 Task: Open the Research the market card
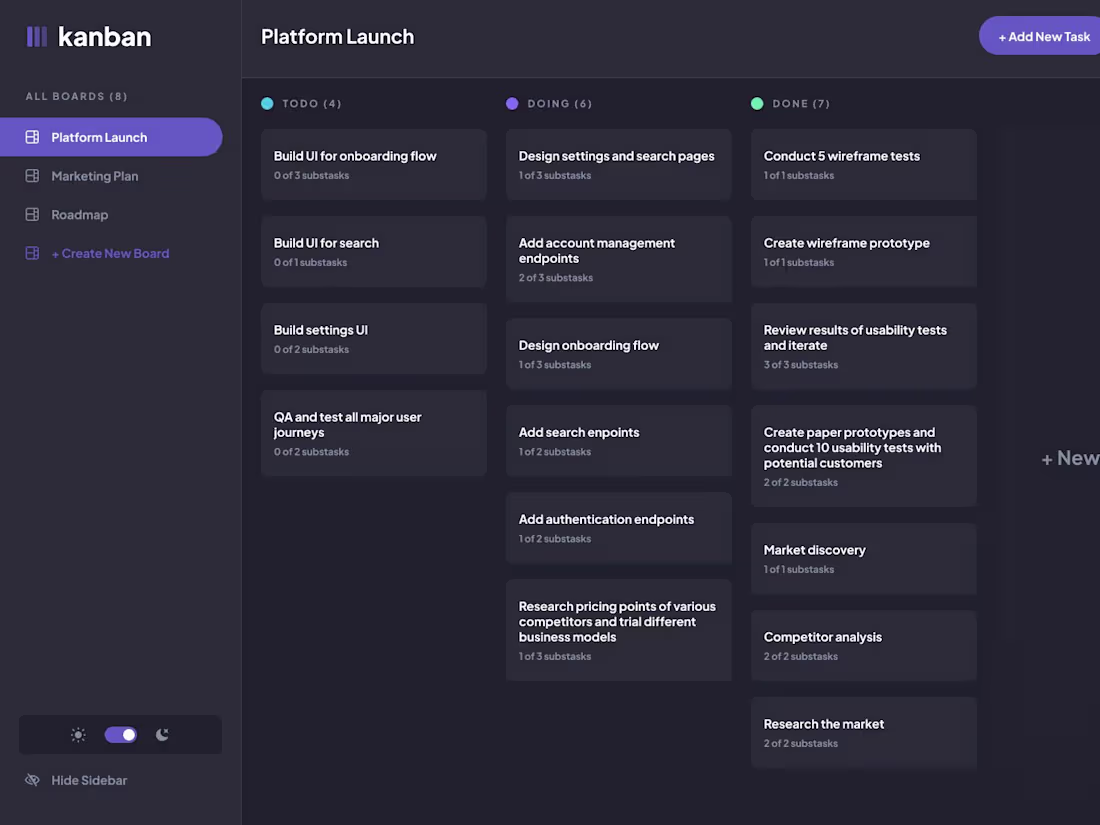[x=863, y=732]
